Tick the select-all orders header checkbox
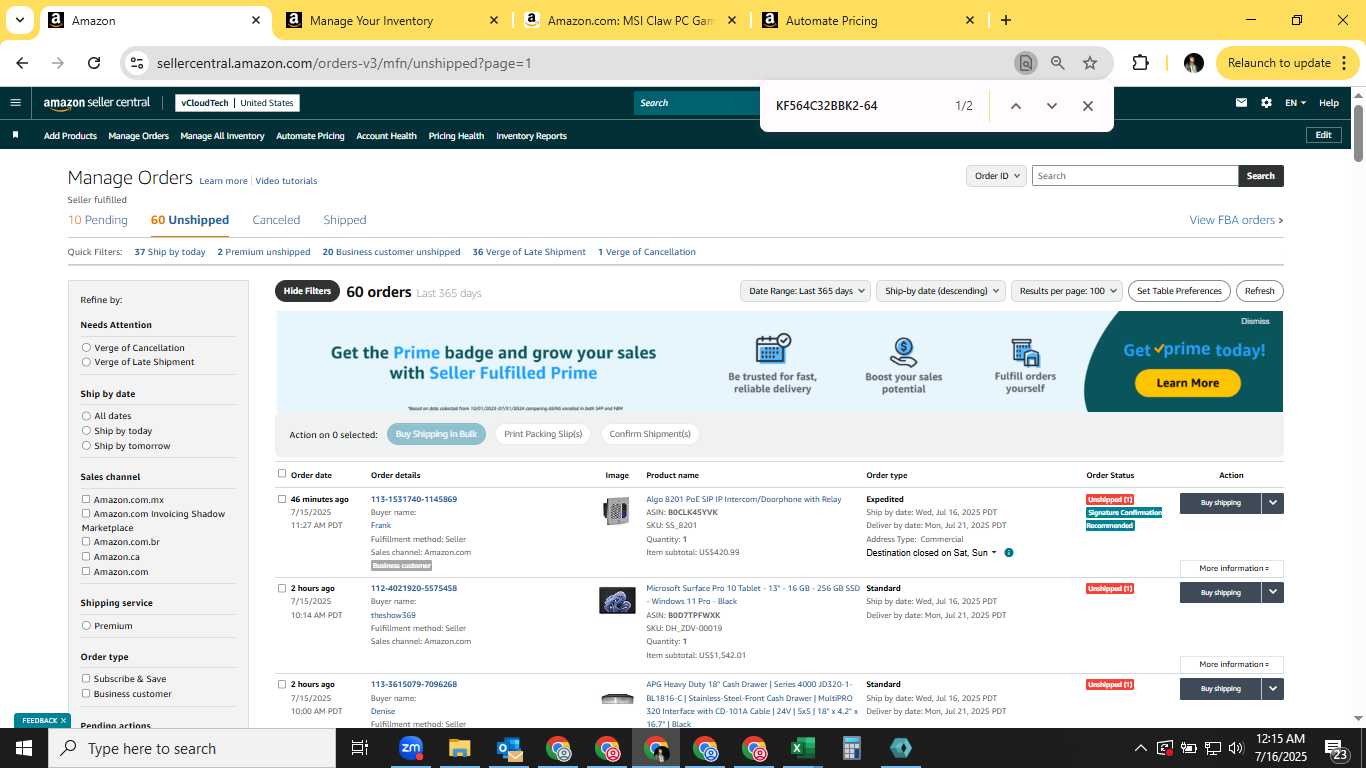The image size is (1366, 768). tap(282, 474)
